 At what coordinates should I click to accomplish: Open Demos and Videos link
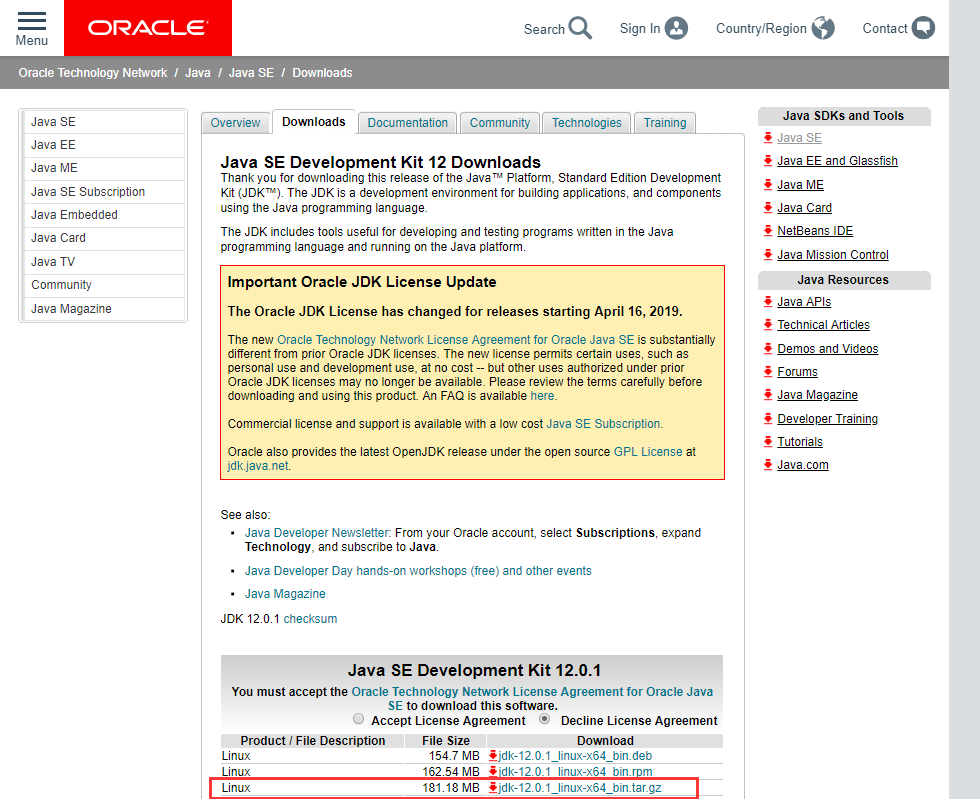828,348
